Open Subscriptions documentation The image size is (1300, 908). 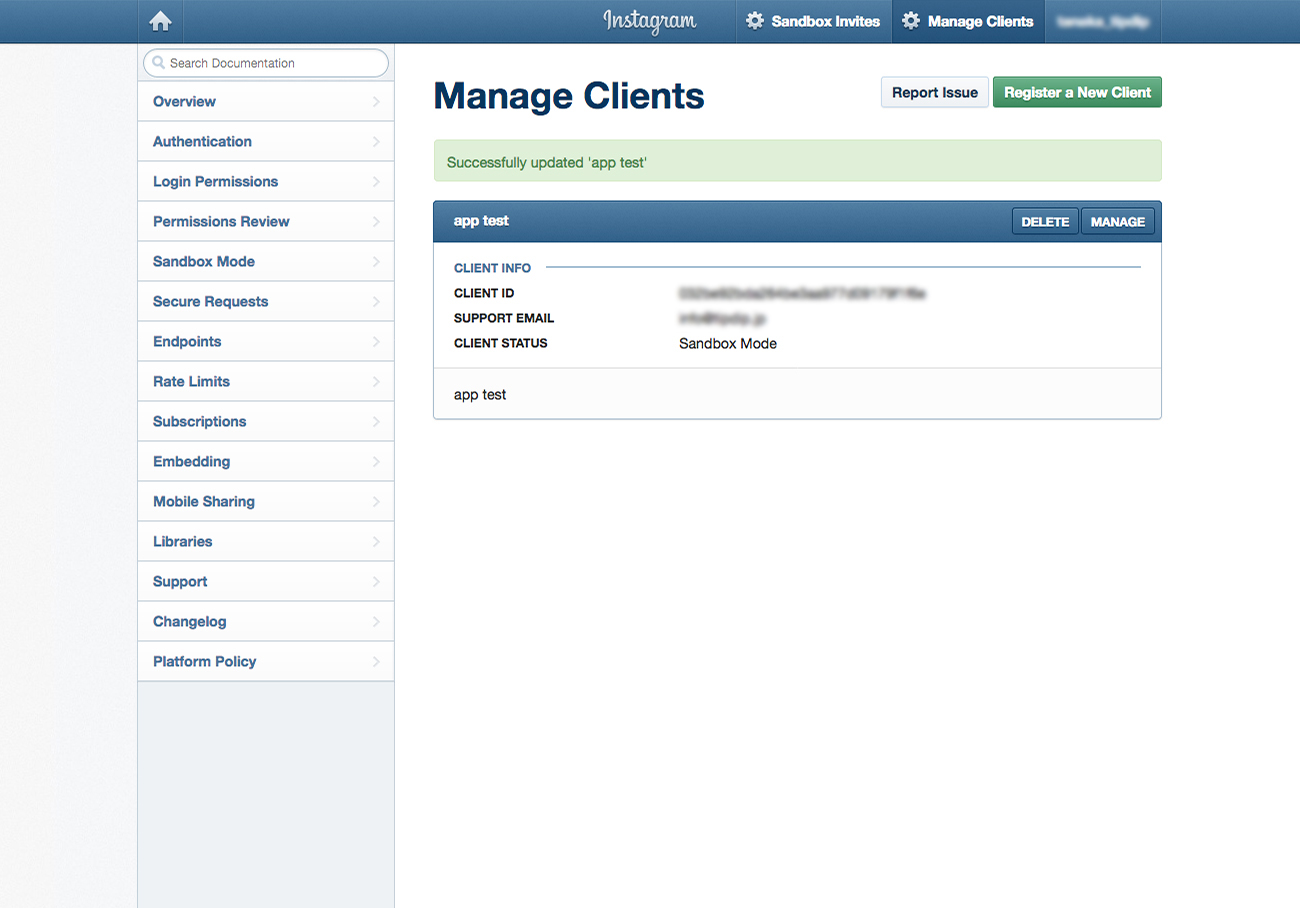pos(266,421)
